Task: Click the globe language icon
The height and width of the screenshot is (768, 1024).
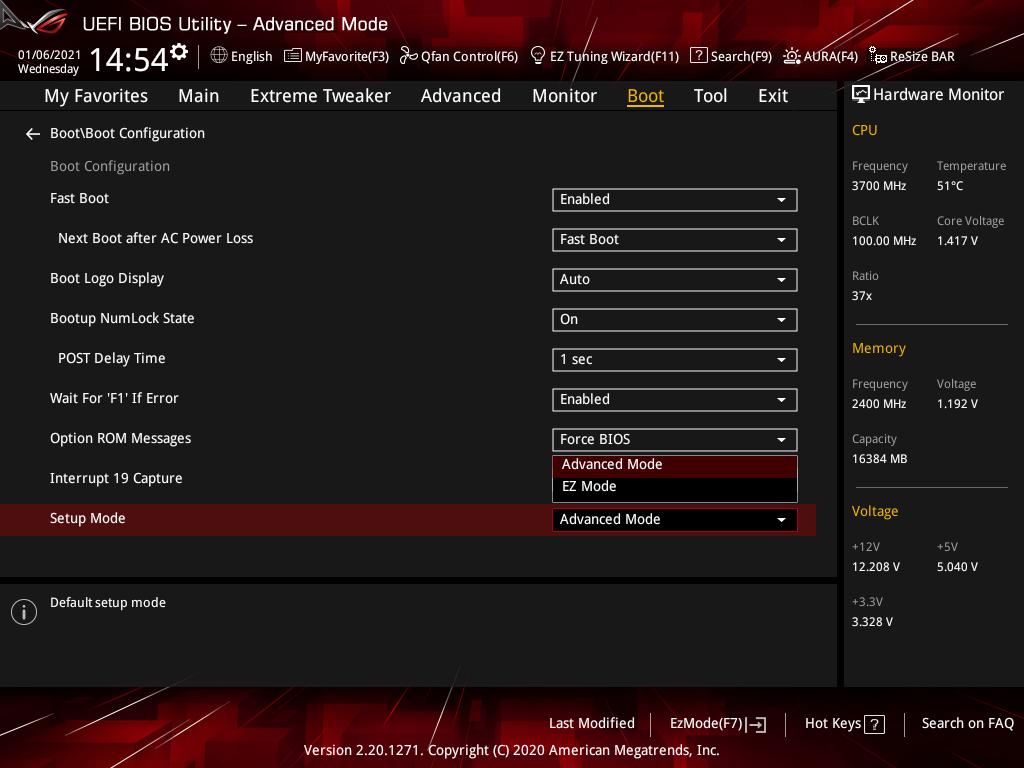Action: 219,56
